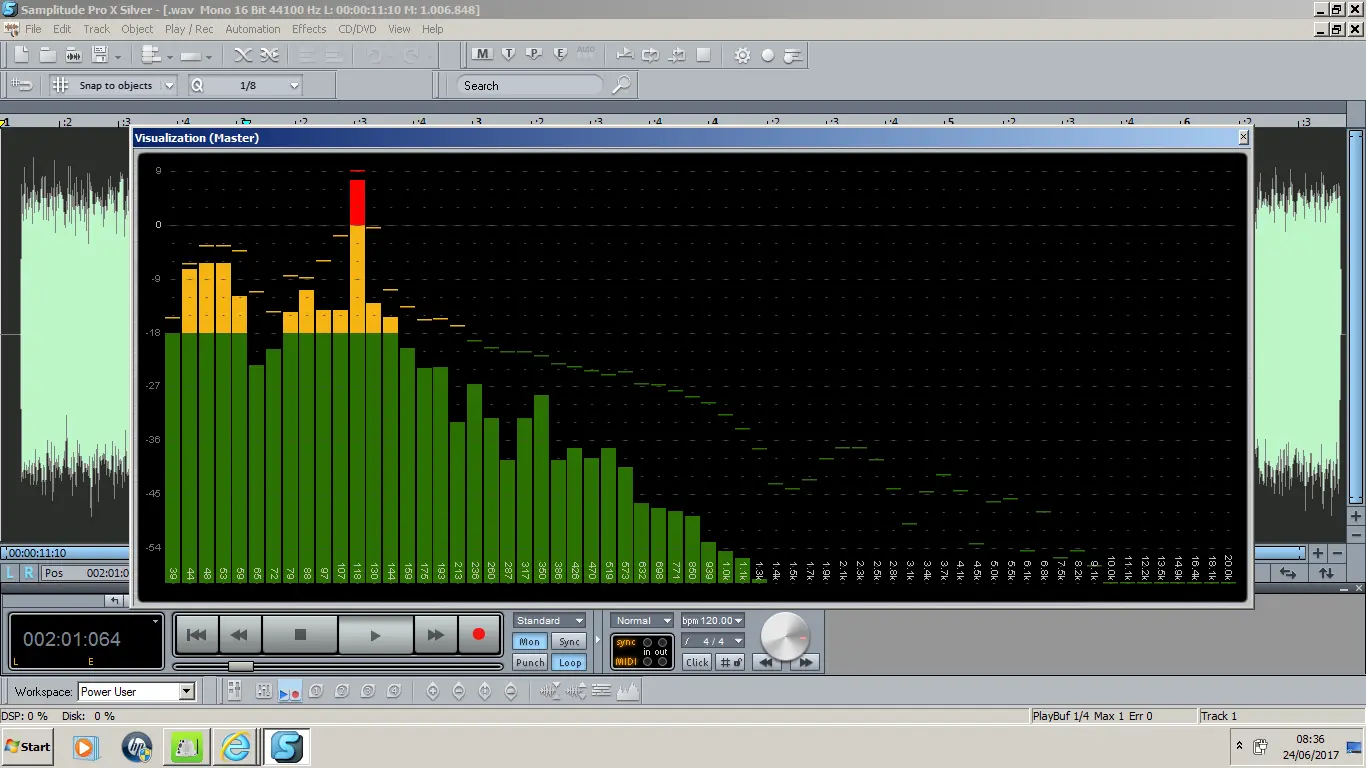The image size is (1366, 768).
Task: Toggle the E shield button in toolbar
Action: click(560, 54)
